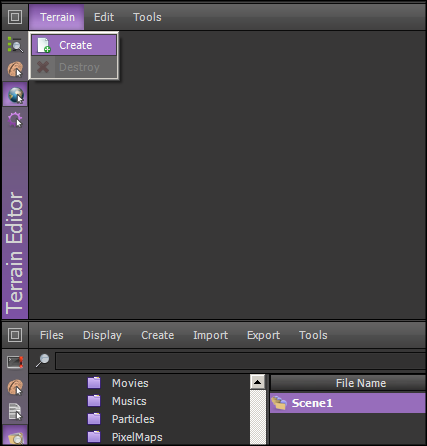The width and height of the screenshot is (427, 446).
Task: Open the Files menu
Action: (x=52, y=335)
